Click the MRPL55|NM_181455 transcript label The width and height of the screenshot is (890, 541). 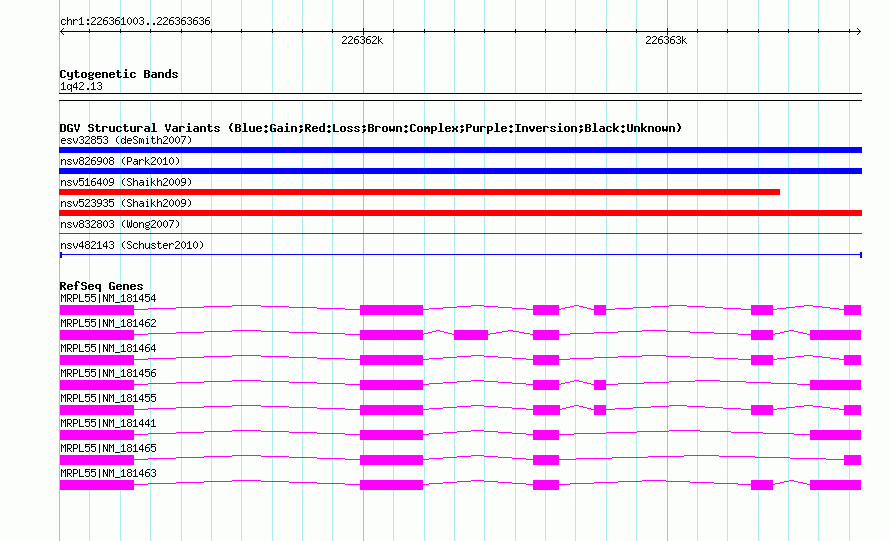click(108, 398)
